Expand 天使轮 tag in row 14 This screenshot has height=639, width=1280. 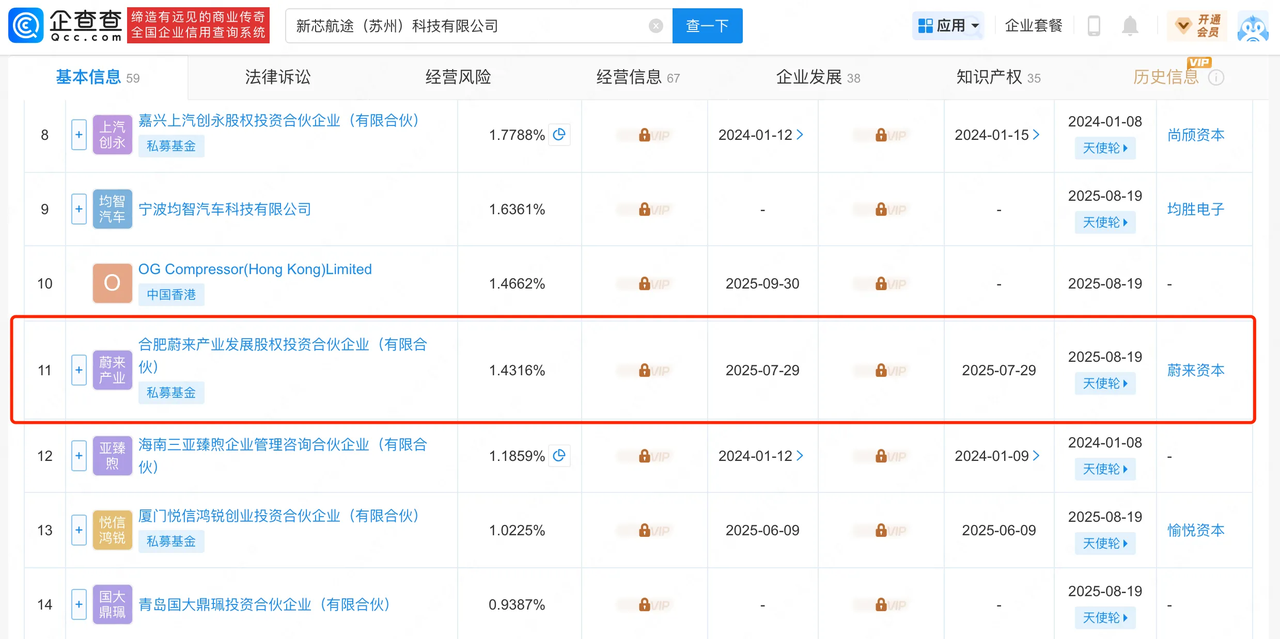(x=1105, y=618)
